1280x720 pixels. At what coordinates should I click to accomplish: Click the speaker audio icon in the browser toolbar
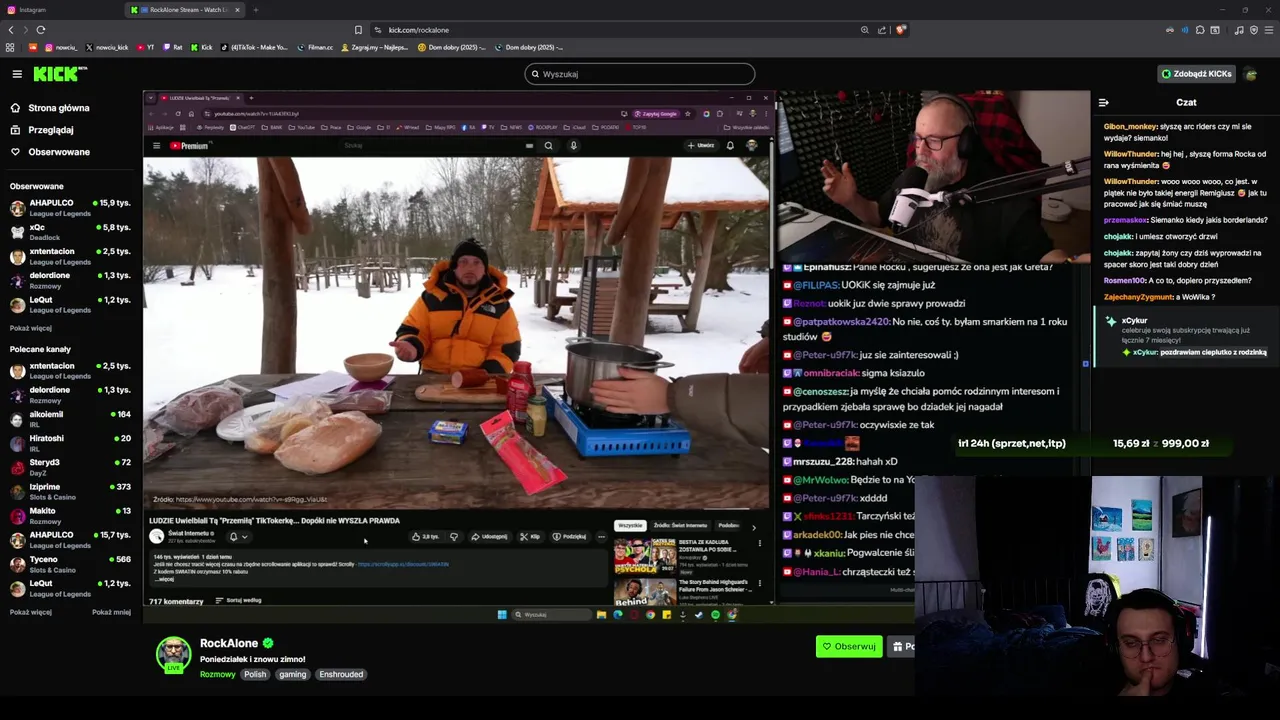[1185, 30]
